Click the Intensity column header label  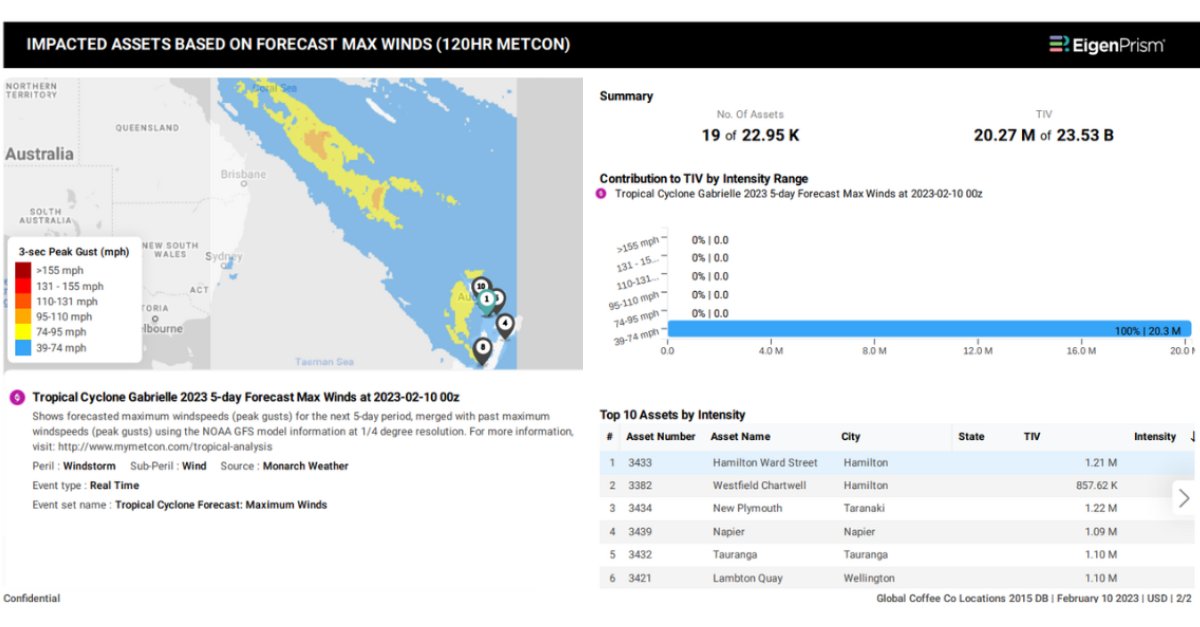click(1155, 437)
